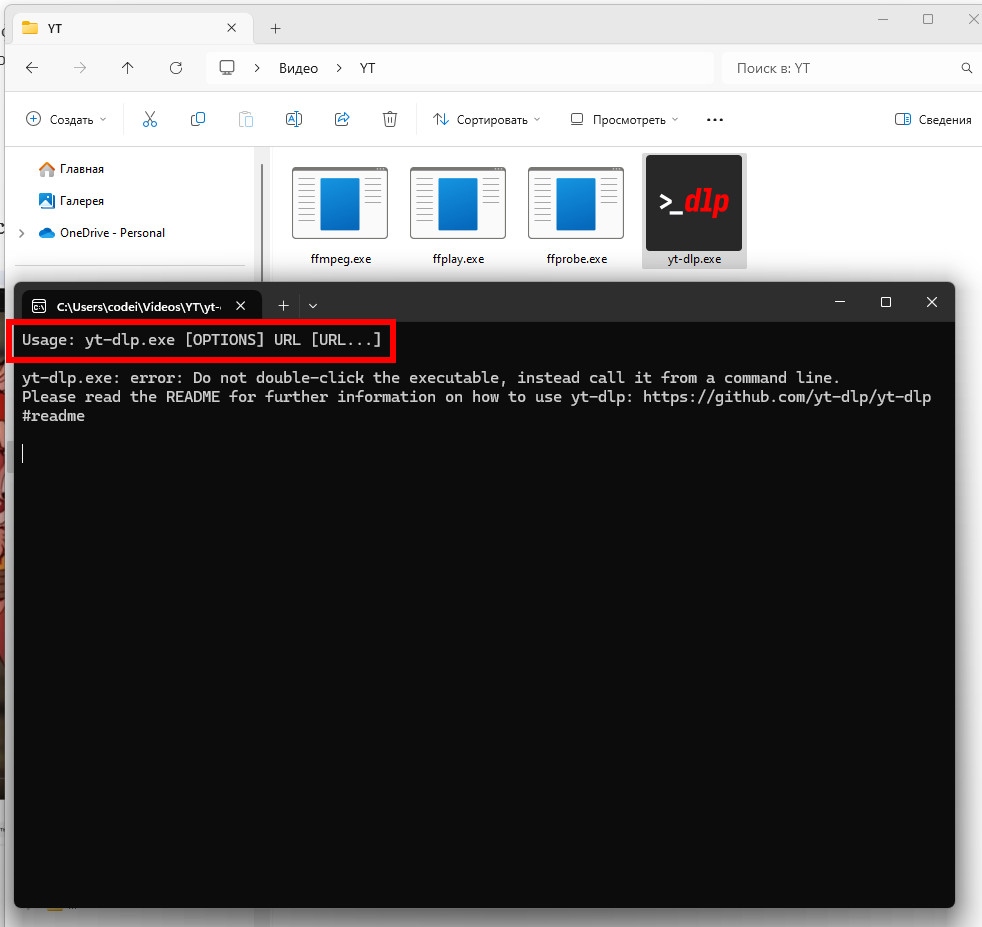Switch to the YT Explorer tab
This screenshot has height=927, width=982.
[x=120, y=28]
